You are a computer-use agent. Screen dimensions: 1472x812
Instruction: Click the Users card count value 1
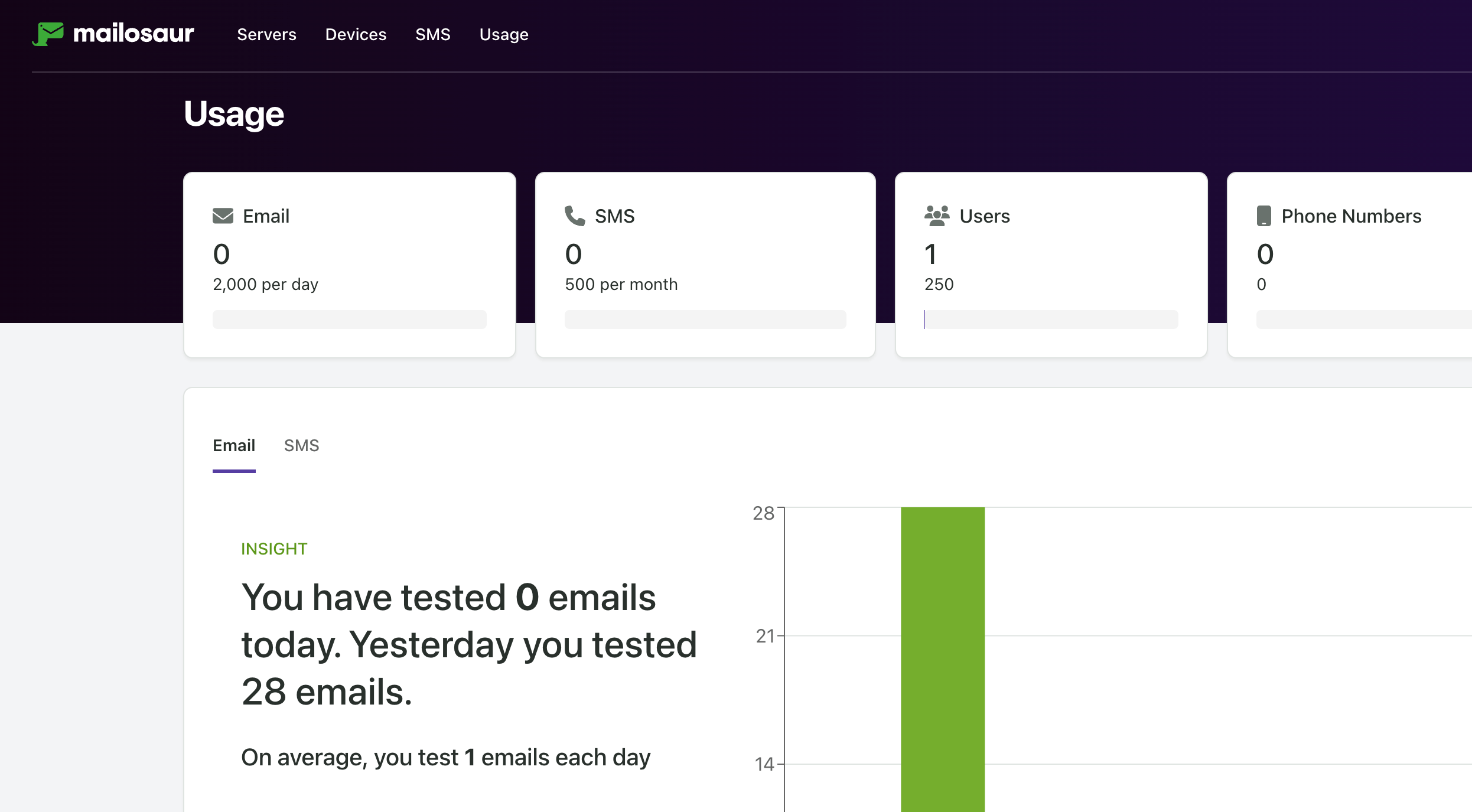pyautogui.click(x=930, y=255)
